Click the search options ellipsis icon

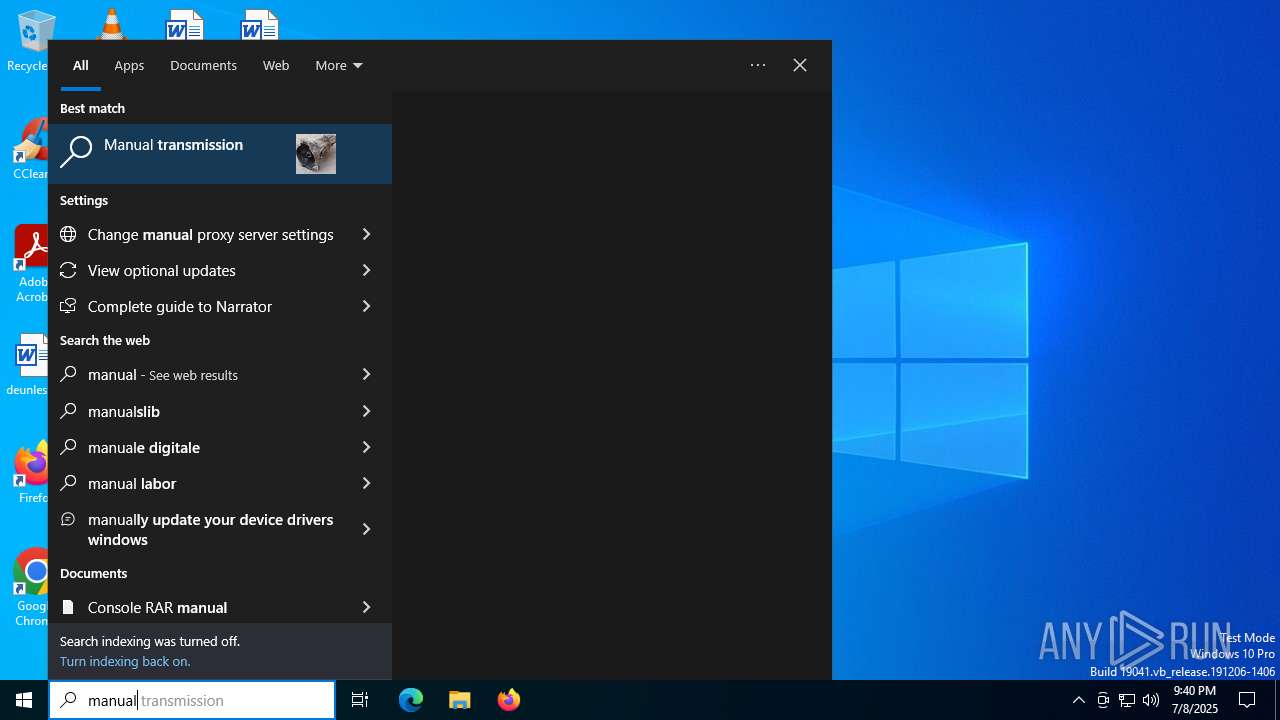(758, 65)
